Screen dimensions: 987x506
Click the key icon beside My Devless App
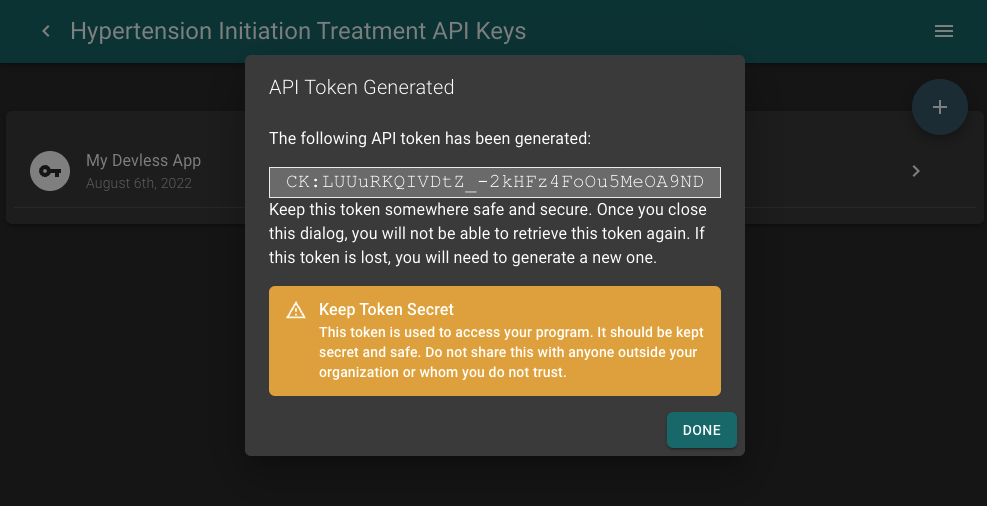pos(48,171)
